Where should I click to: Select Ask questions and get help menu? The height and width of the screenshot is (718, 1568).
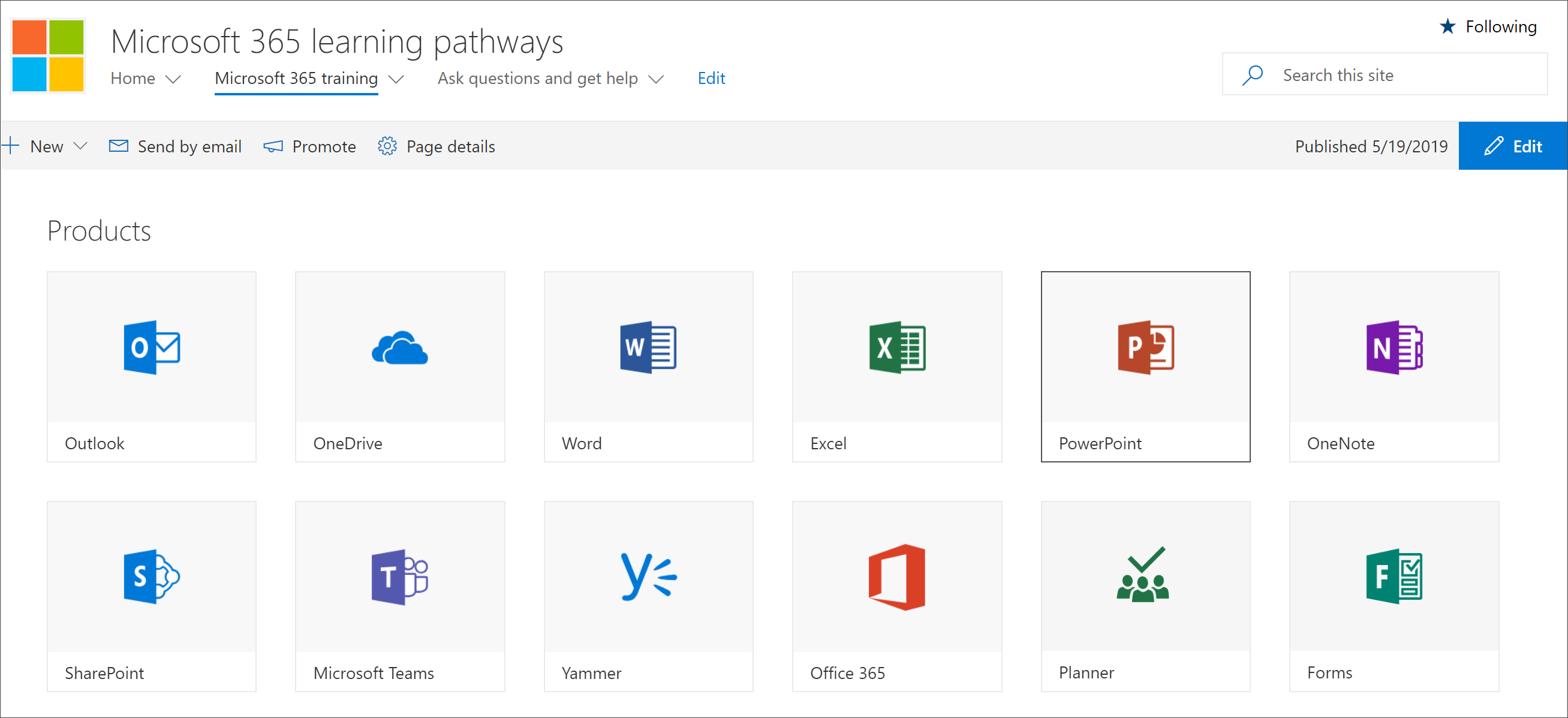click(x=537, y=79)
